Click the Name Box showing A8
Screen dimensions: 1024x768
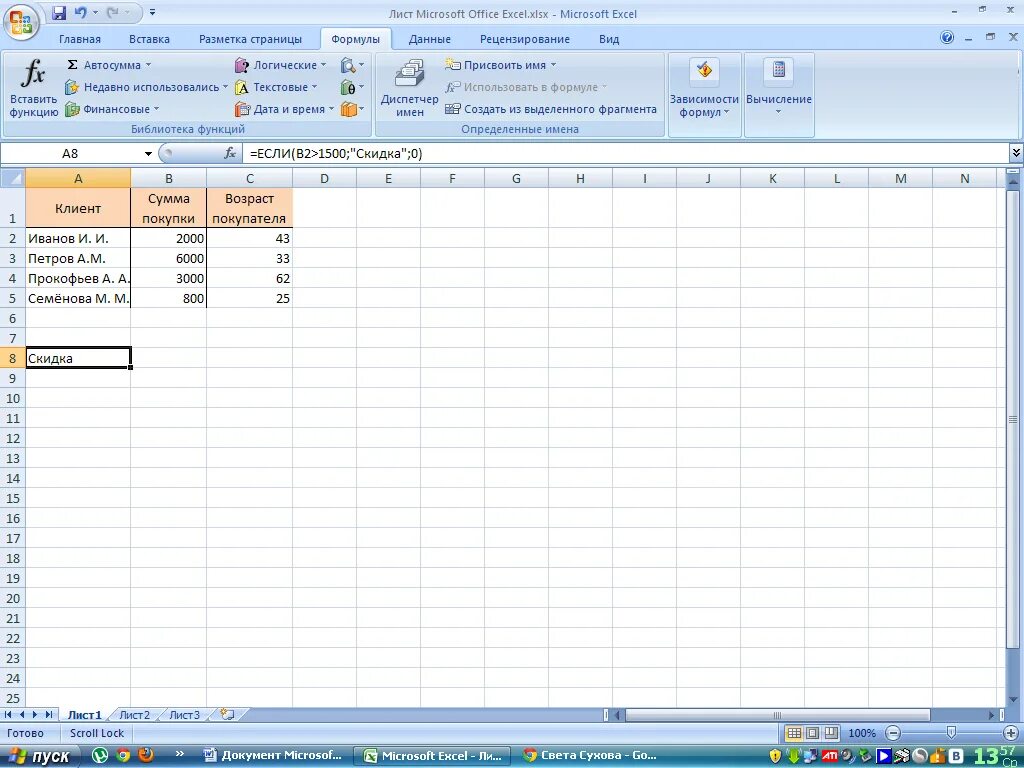70,153
